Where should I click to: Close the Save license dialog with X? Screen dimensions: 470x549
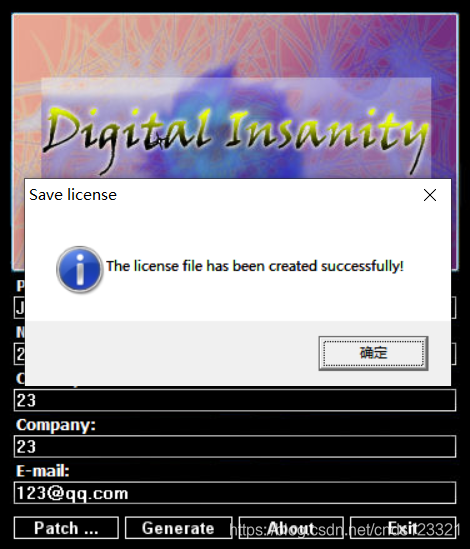coord(430,195)
